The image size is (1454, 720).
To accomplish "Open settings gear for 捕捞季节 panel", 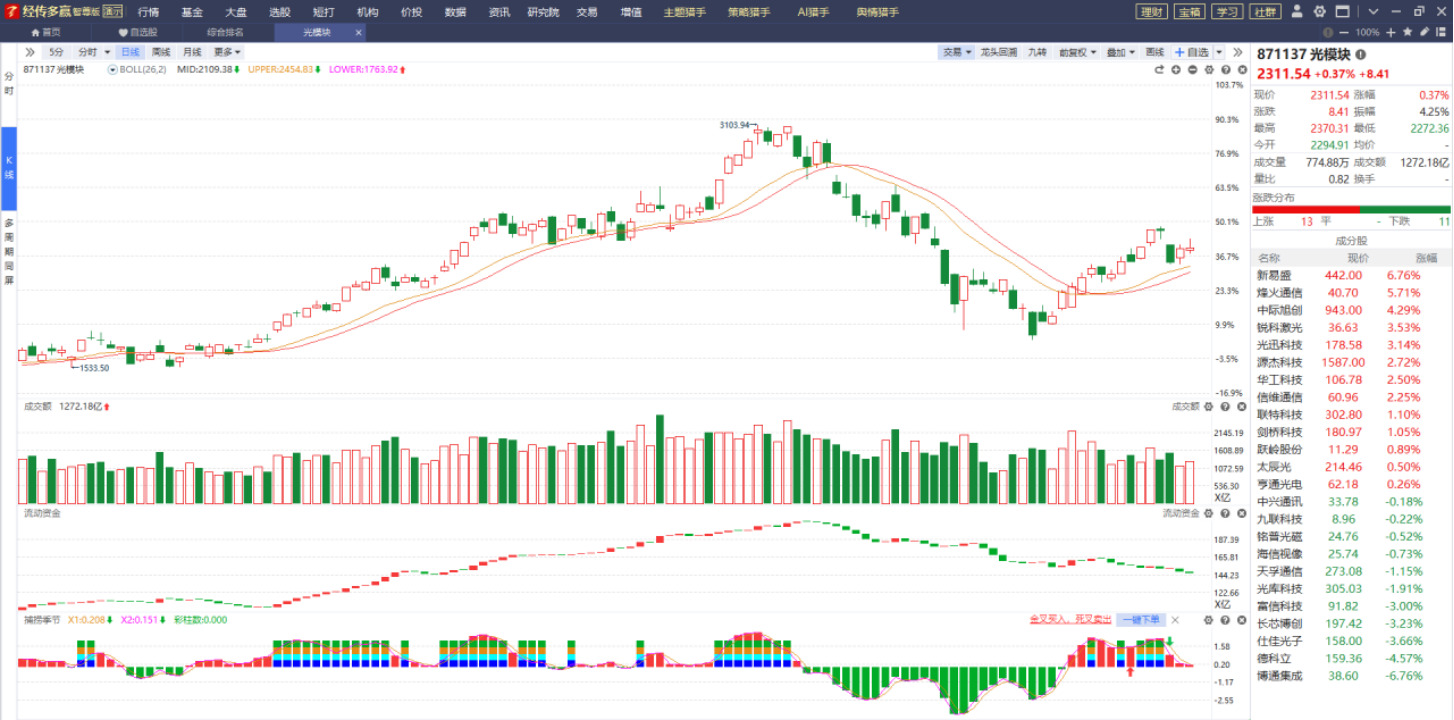I will [1209, 620].
